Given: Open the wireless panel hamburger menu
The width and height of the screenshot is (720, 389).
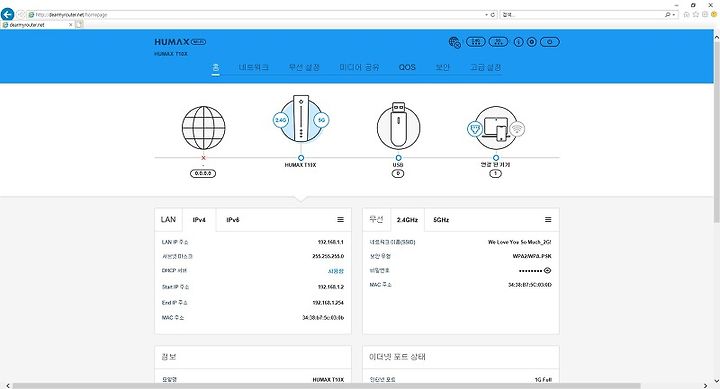Looking at the screenshot, I should [548, 220].
